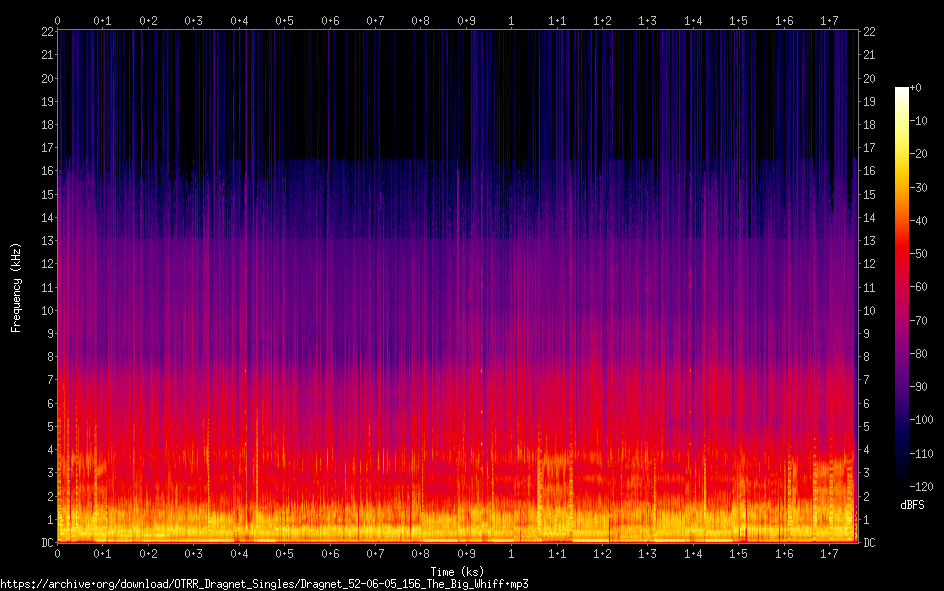Open the archive.org MP3 download URL
944x591 pixels.
[264, 583]
